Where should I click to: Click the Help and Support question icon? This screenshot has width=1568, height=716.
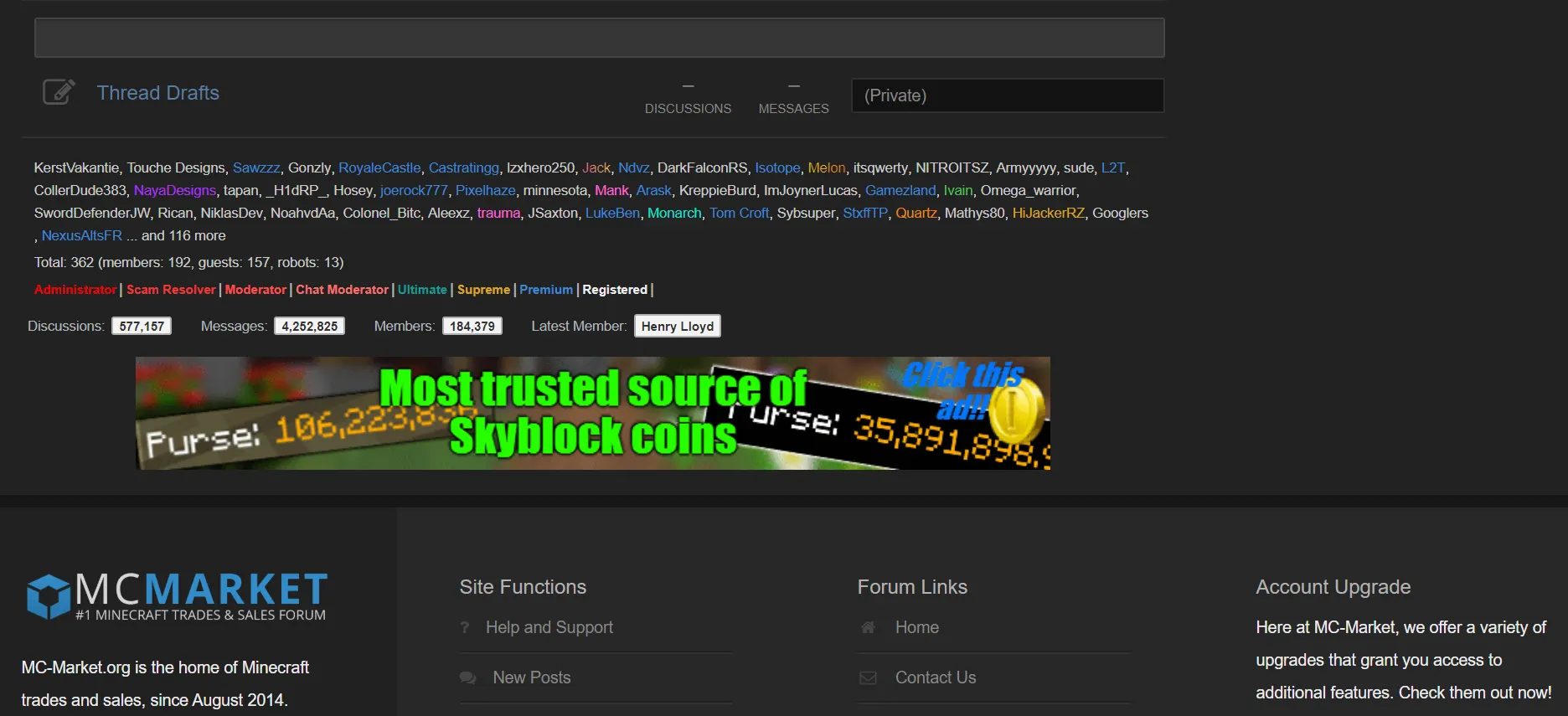point(465,627)
